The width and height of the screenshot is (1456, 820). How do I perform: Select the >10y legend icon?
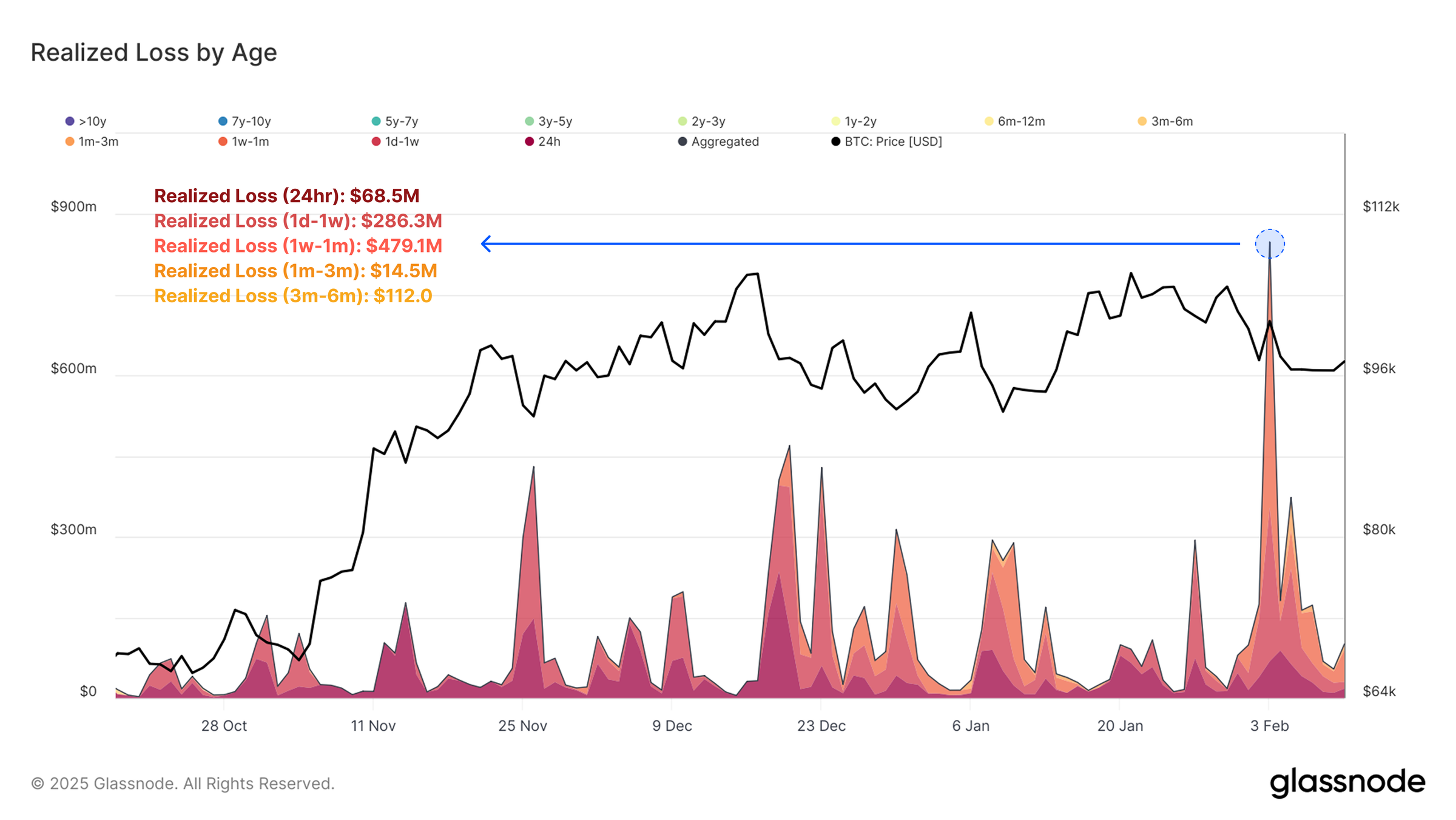[69, 121]
